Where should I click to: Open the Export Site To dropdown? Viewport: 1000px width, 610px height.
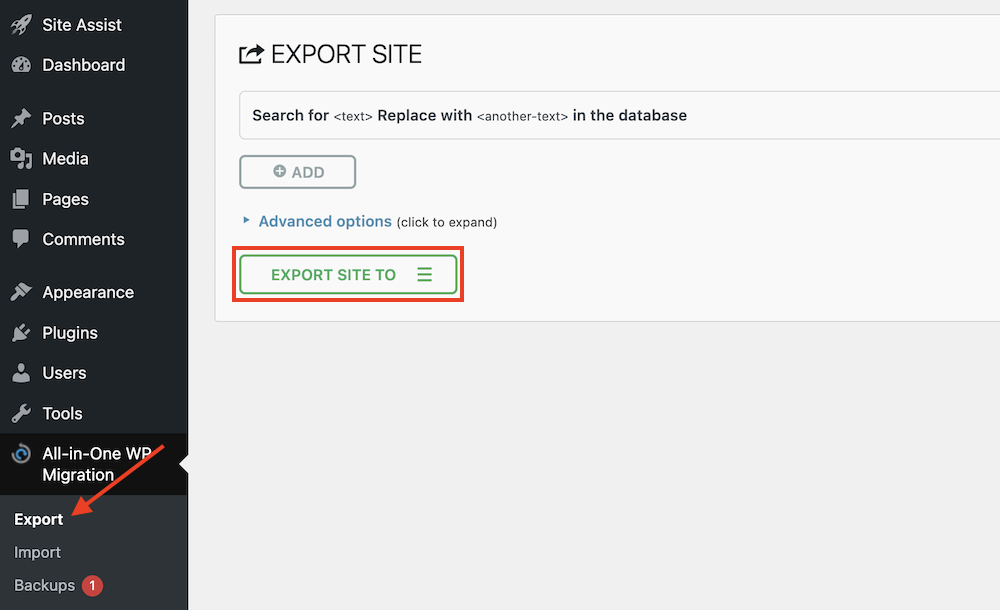[x=348, y=274]
